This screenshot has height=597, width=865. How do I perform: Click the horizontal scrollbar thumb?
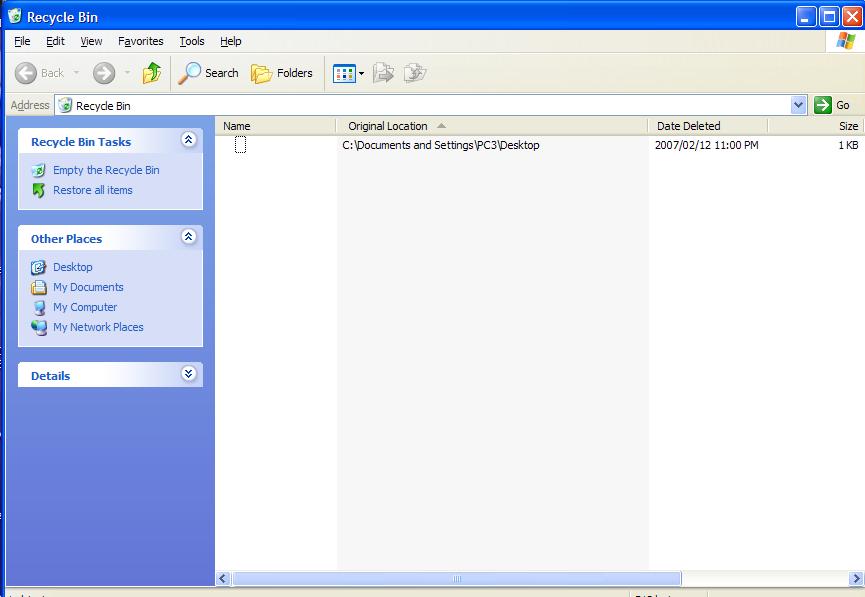pyautogui.click(x=456, y=579)
